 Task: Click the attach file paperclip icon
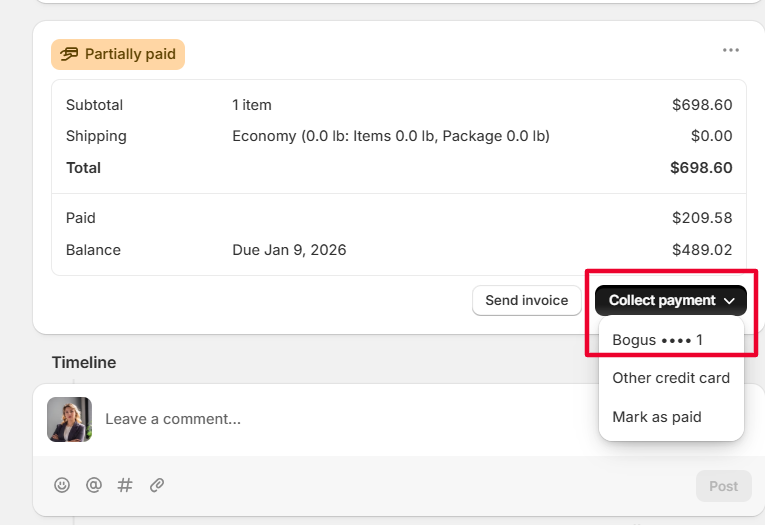coord(157,485)
